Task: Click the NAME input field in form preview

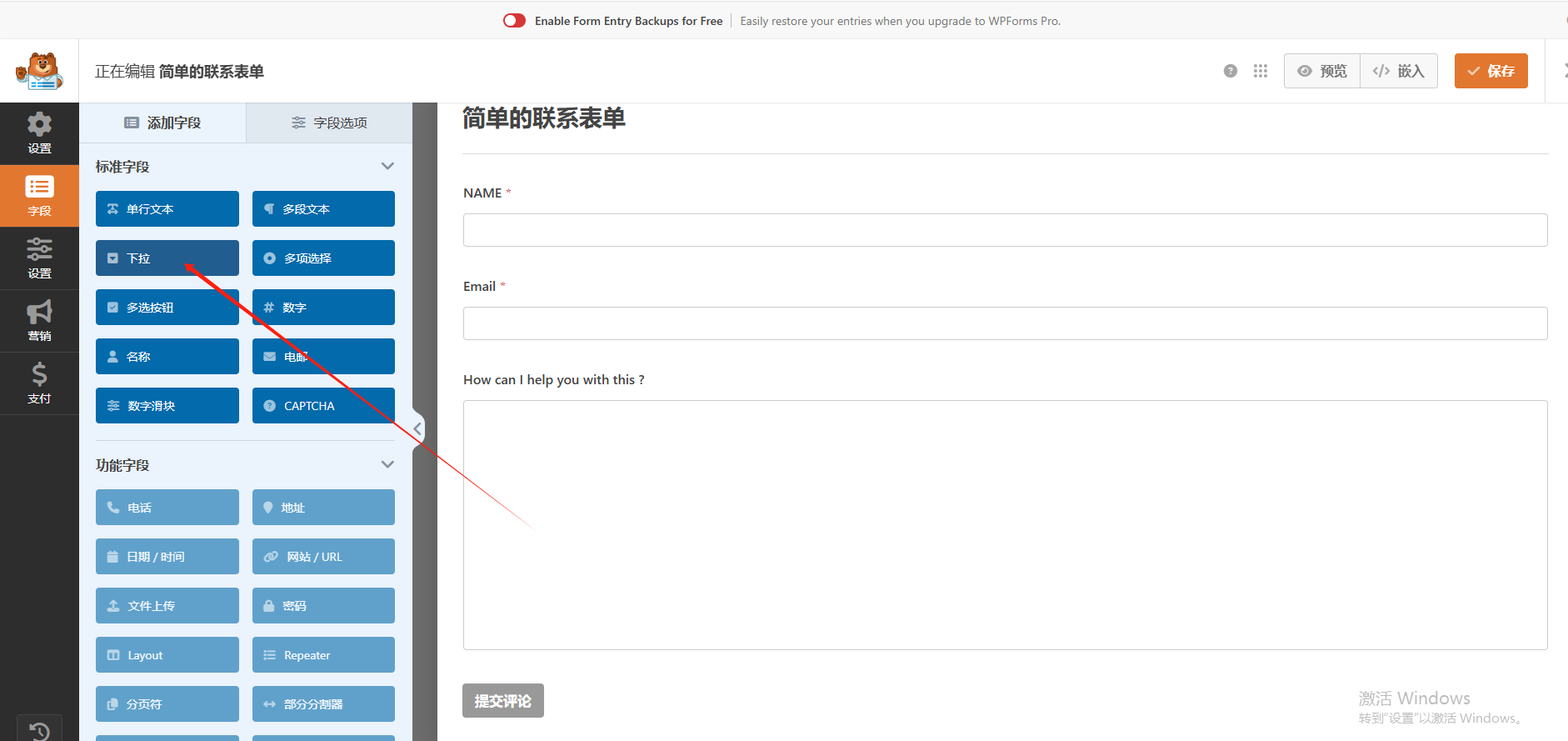Action: coord(1005,230)
